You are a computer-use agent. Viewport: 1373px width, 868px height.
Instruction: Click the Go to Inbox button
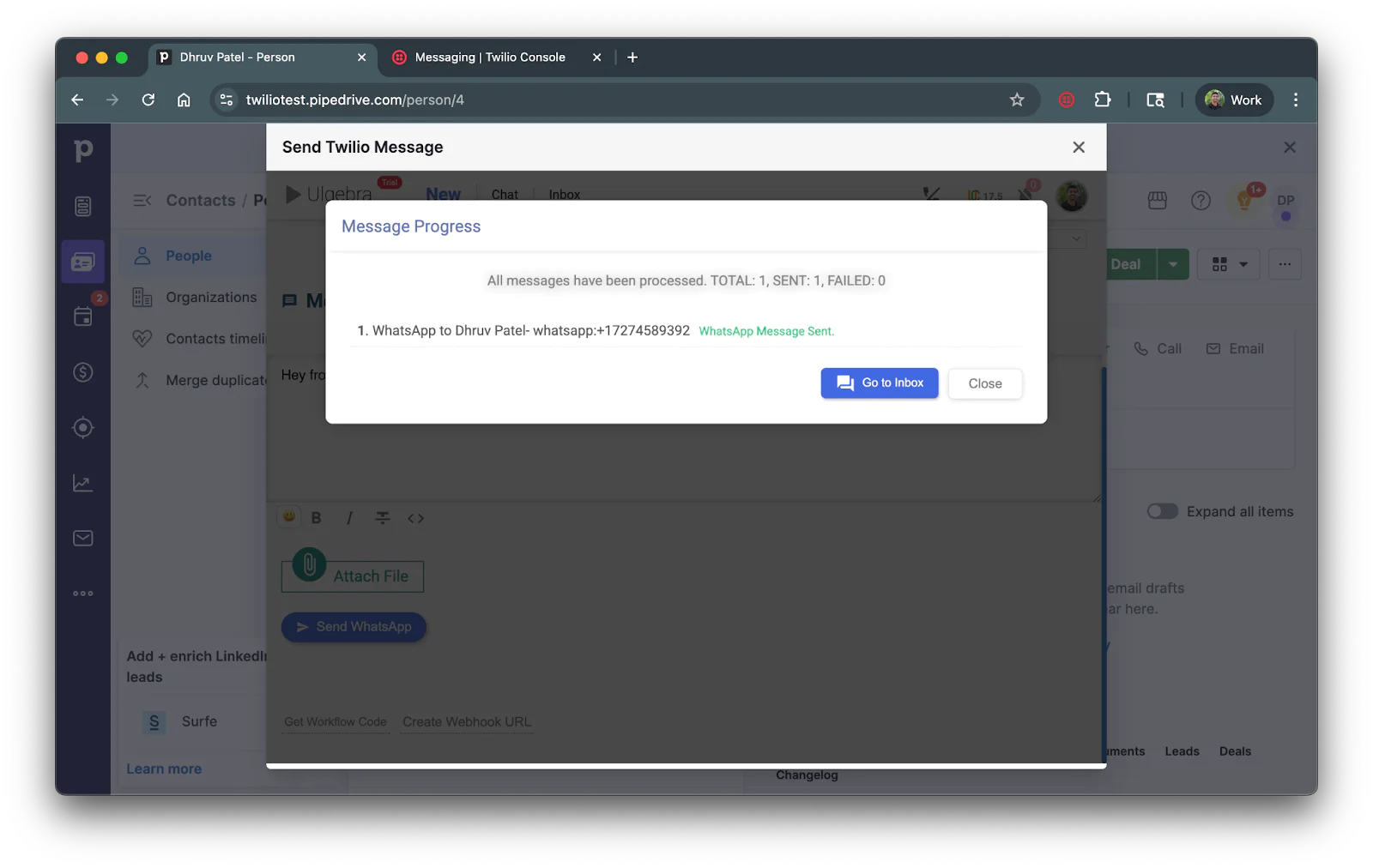pyautogui.click(x=879, y=383)
